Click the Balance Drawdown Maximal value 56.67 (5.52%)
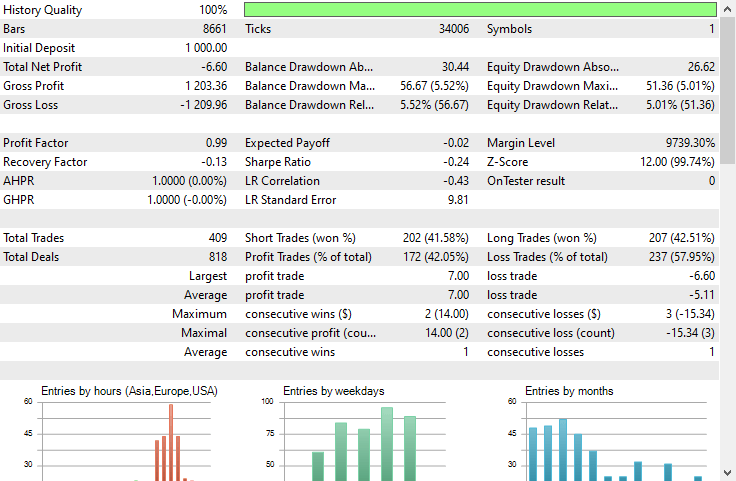 tap(434, 86)
